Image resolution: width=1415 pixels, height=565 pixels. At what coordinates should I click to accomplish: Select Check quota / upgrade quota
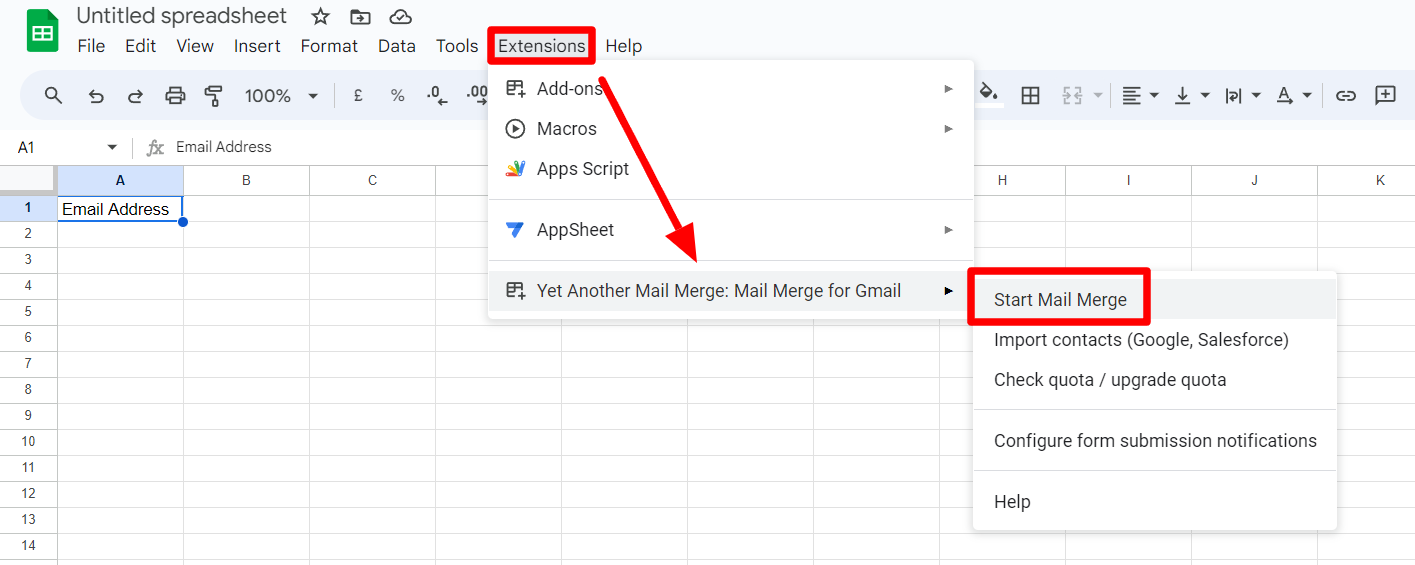(1155, 380)
